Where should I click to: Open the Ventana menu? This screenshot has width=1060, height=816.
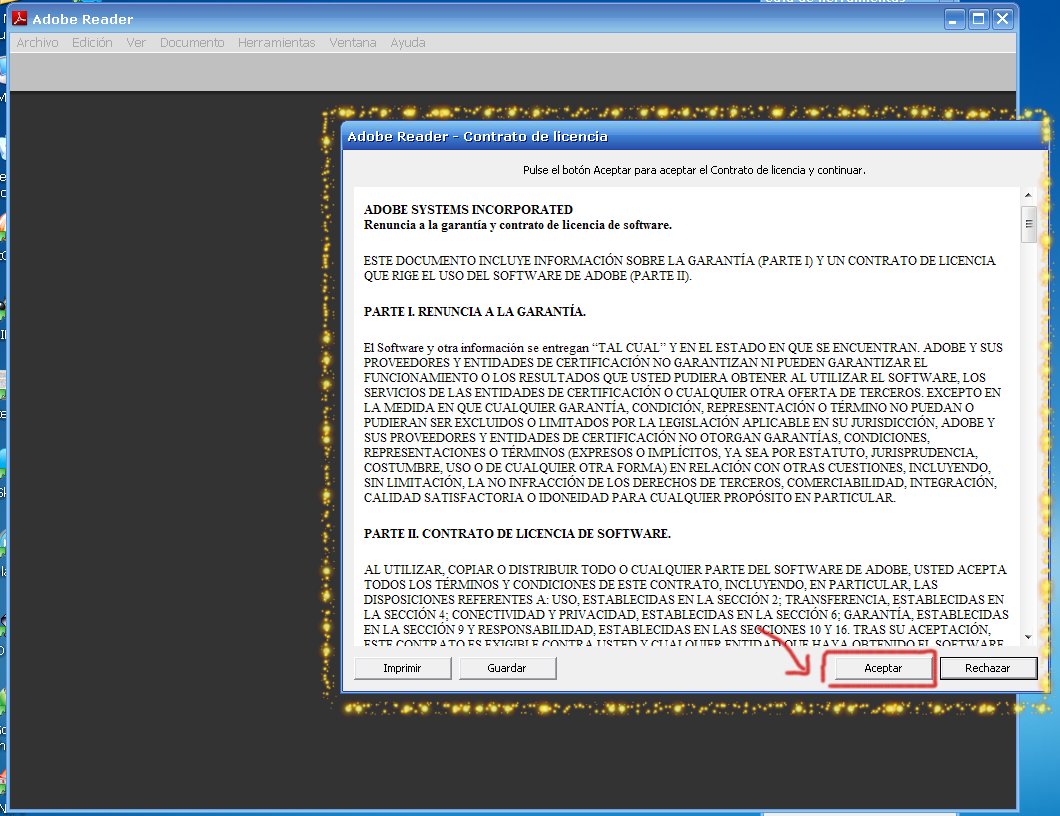[353, 43]
